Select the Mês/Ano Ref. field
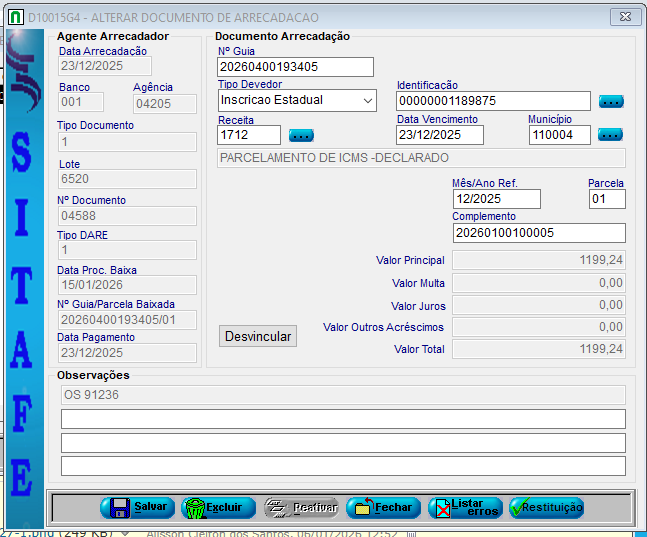 [x=496, y=199]
